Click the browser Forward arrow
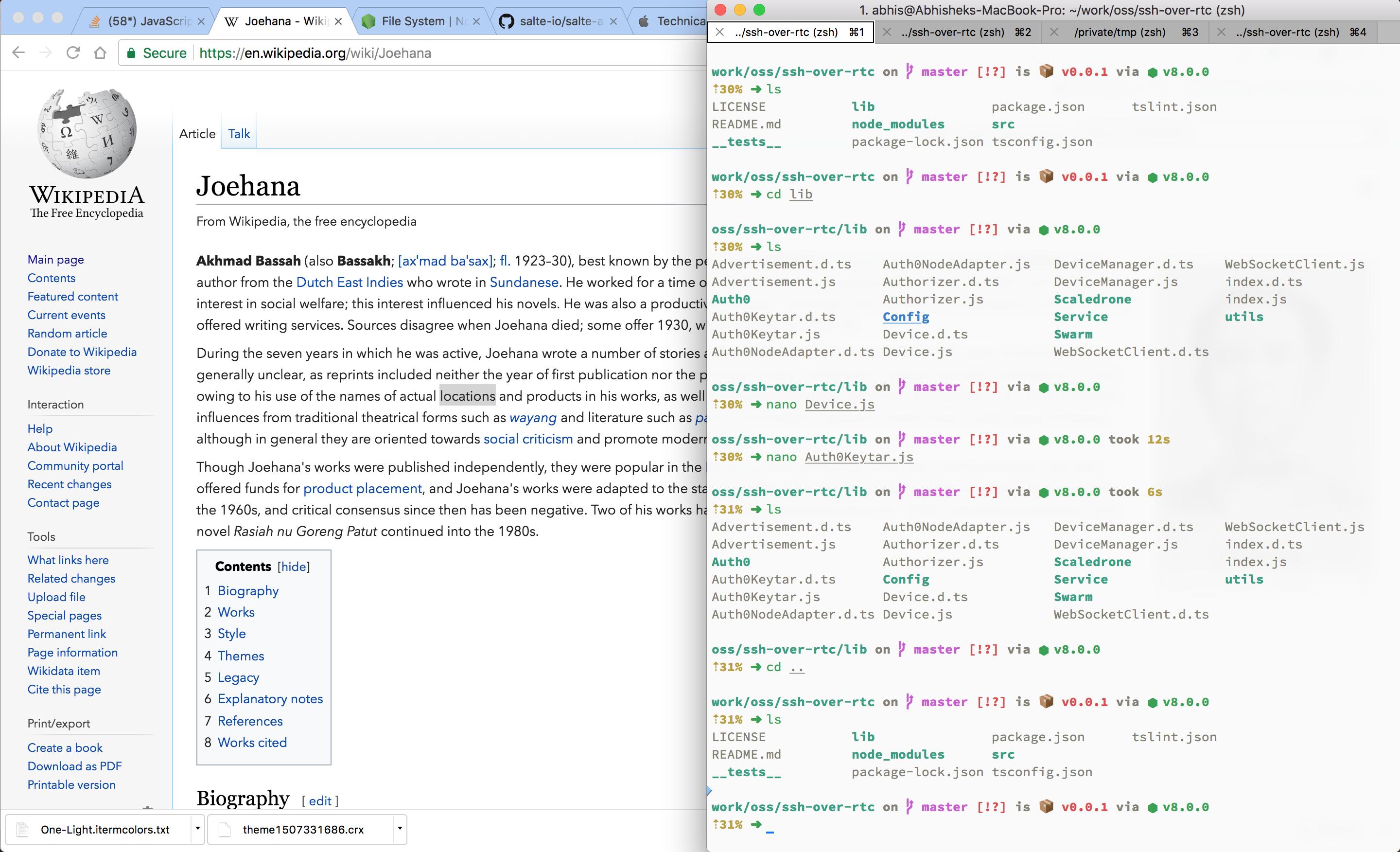The image size is (1400, 852). point(46,53)
